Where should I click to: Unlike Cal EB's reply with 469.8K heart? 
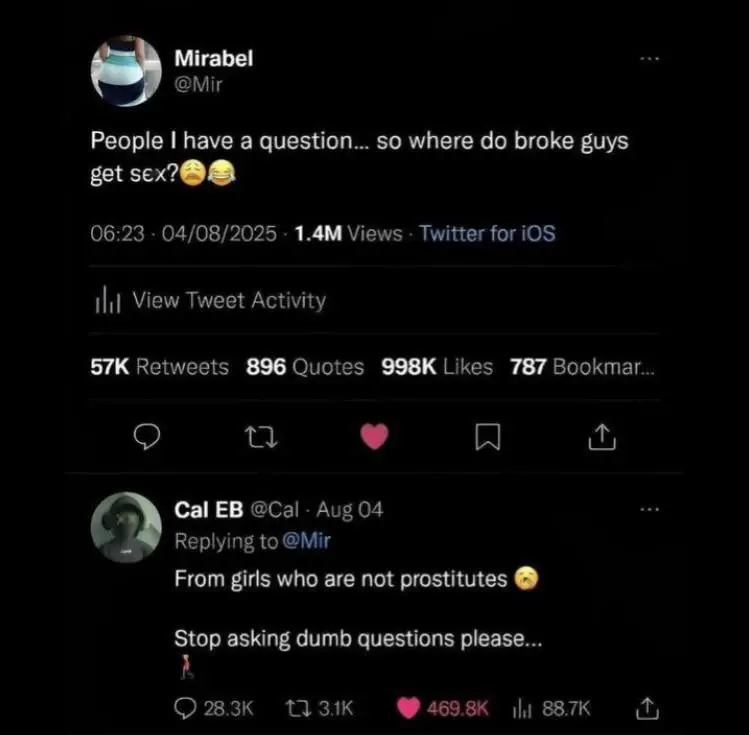click(408, 708)
